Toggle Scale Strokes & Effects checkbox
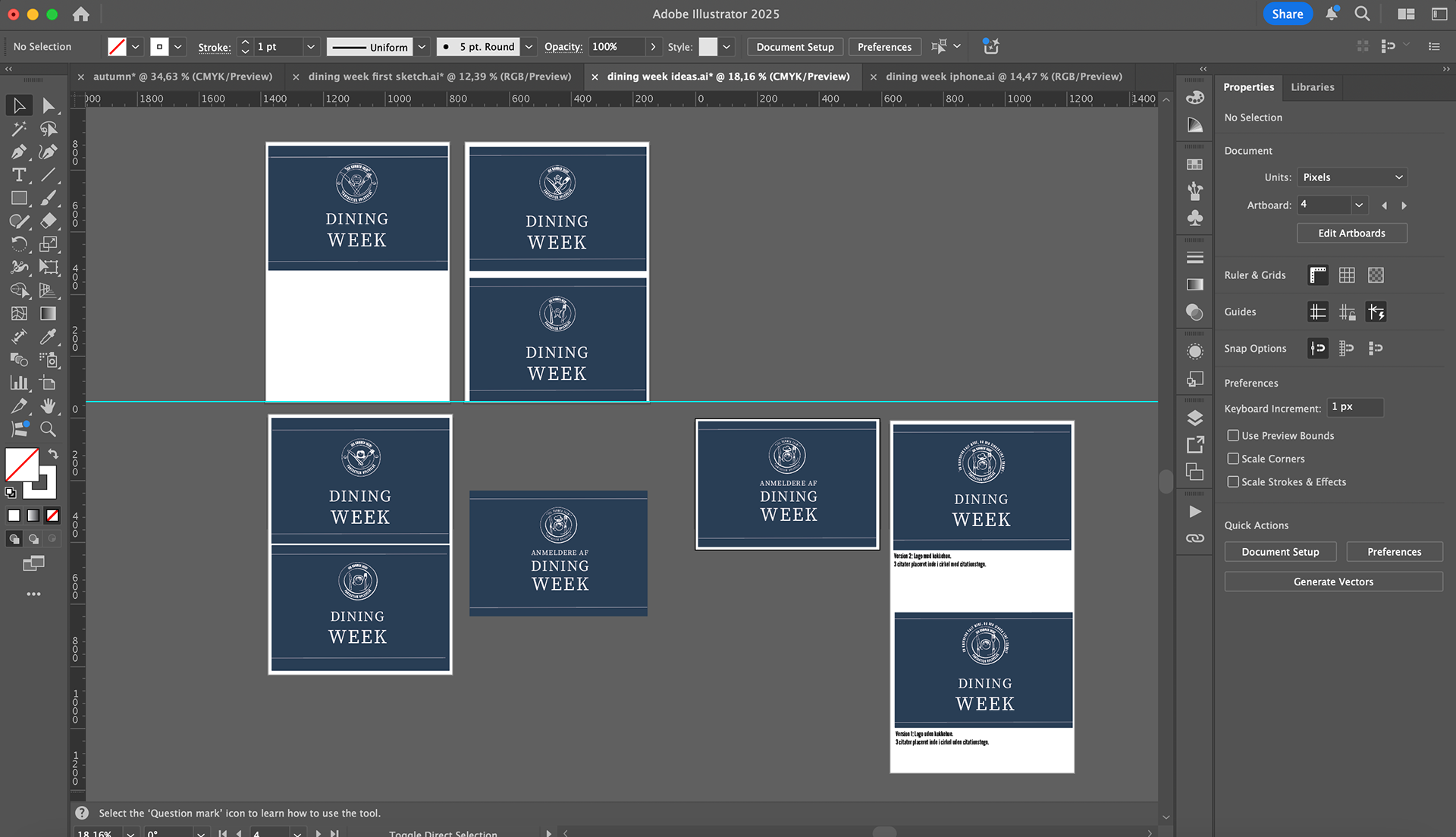The image size is (1456, 837). [x=1233, y=481]
